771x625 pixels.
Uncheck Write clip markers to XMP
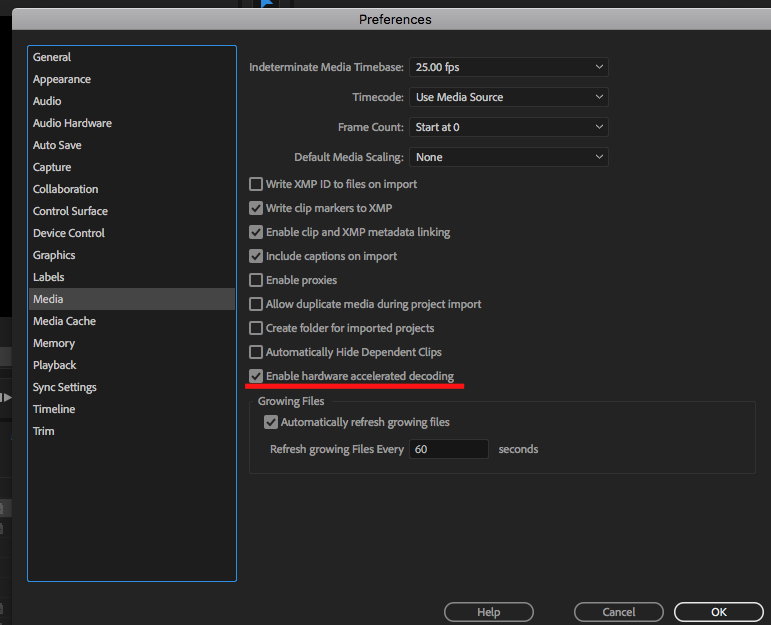[x=256, y=208]
